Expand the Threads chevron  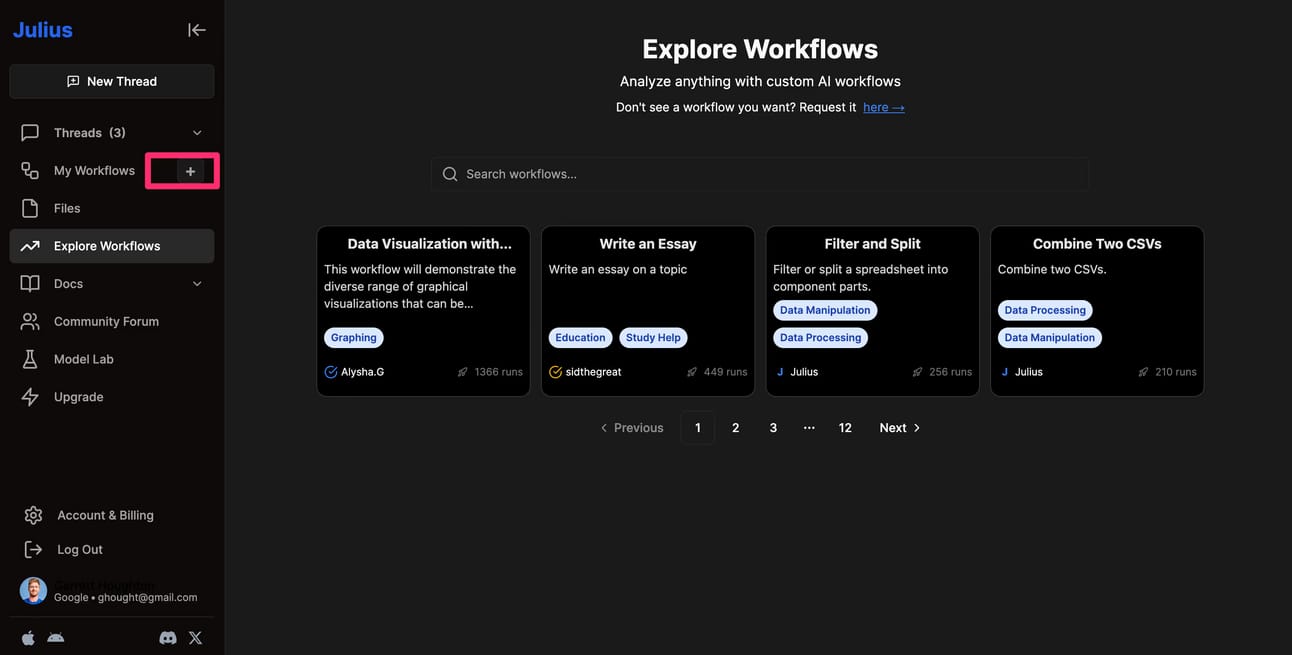[197, 133]
